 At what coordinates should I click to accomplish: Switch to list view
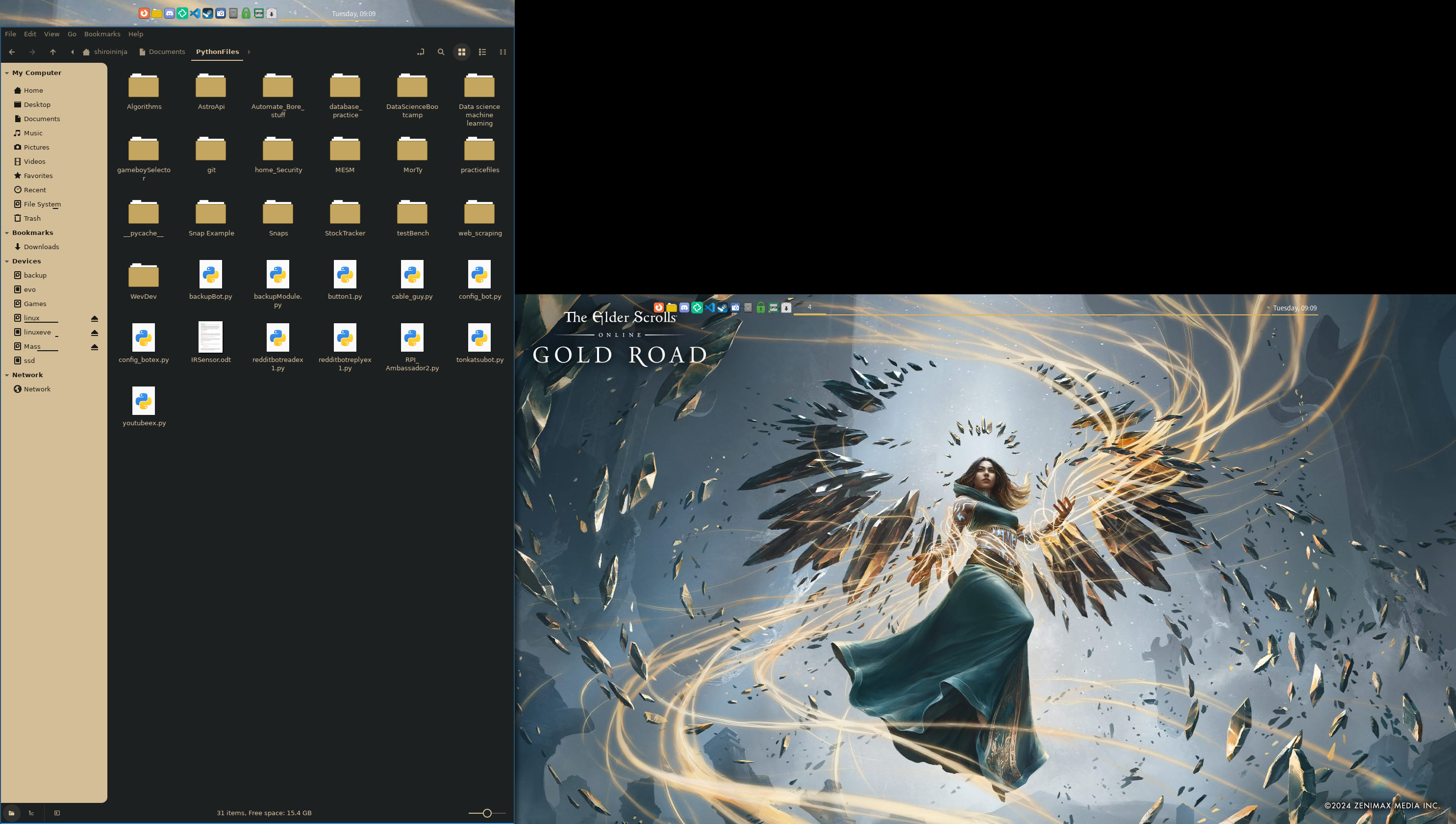pyautogui.click(x=482, y=52)
